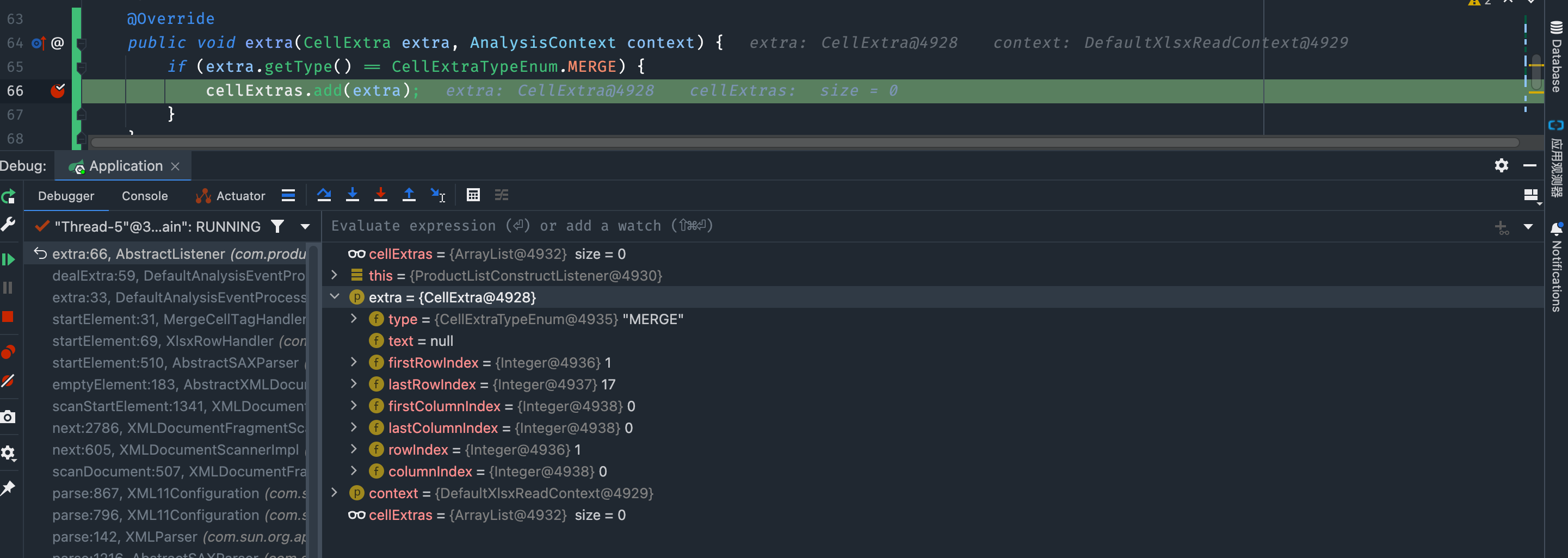The image size is (1568, 558).
Task: Toggle the breakpoint on line 66
Action: click(57, 91)
